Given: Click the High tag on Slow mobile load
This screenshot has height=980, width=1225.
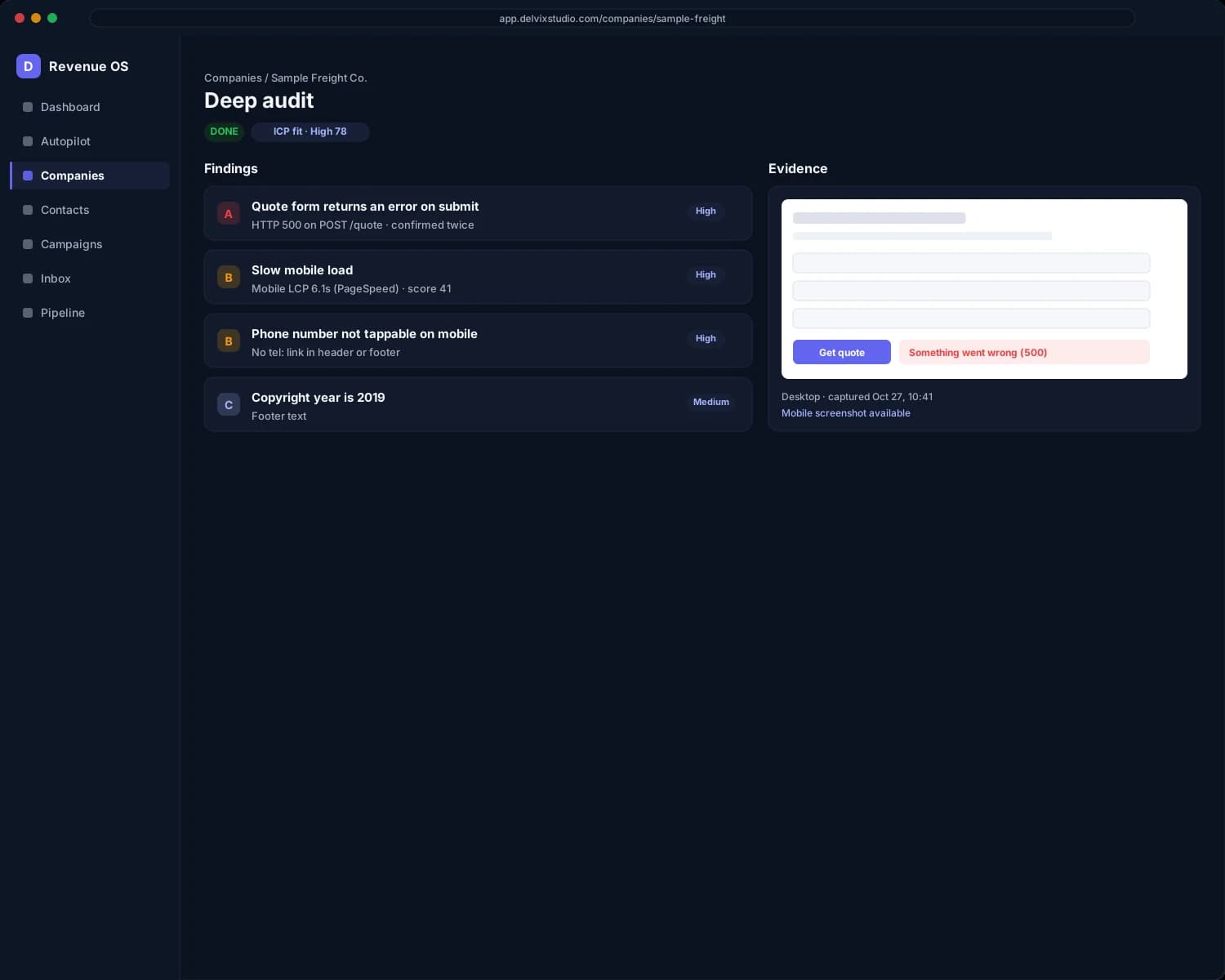Looking at the screenshot, I should pyautogui.click(x=706, y=274).
